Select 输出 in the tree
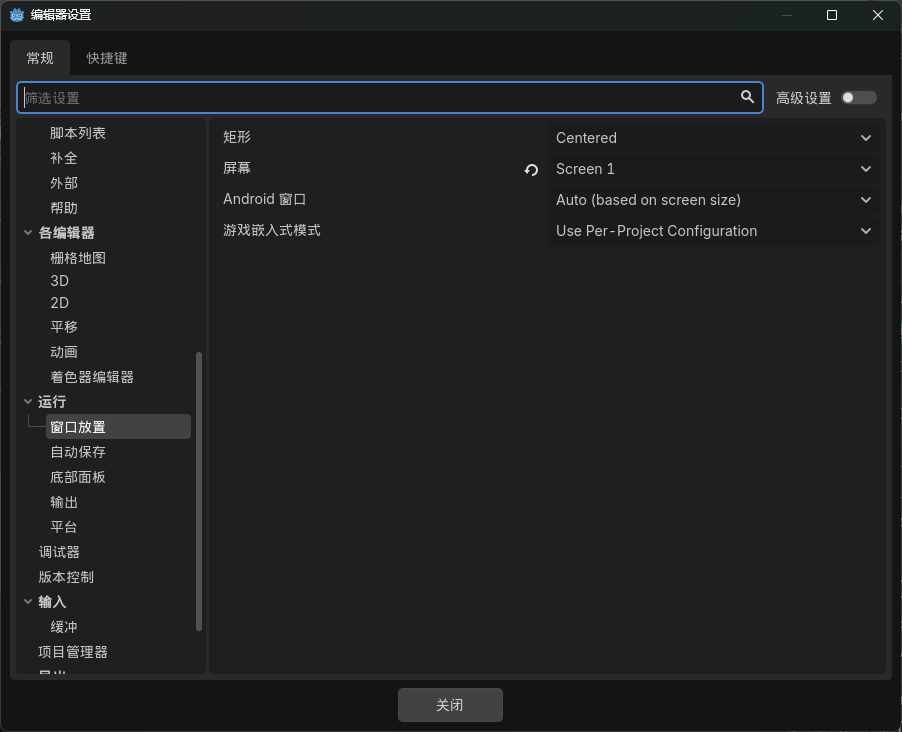The width and height of the screenshot is (902, 732). tap(64, 502)
